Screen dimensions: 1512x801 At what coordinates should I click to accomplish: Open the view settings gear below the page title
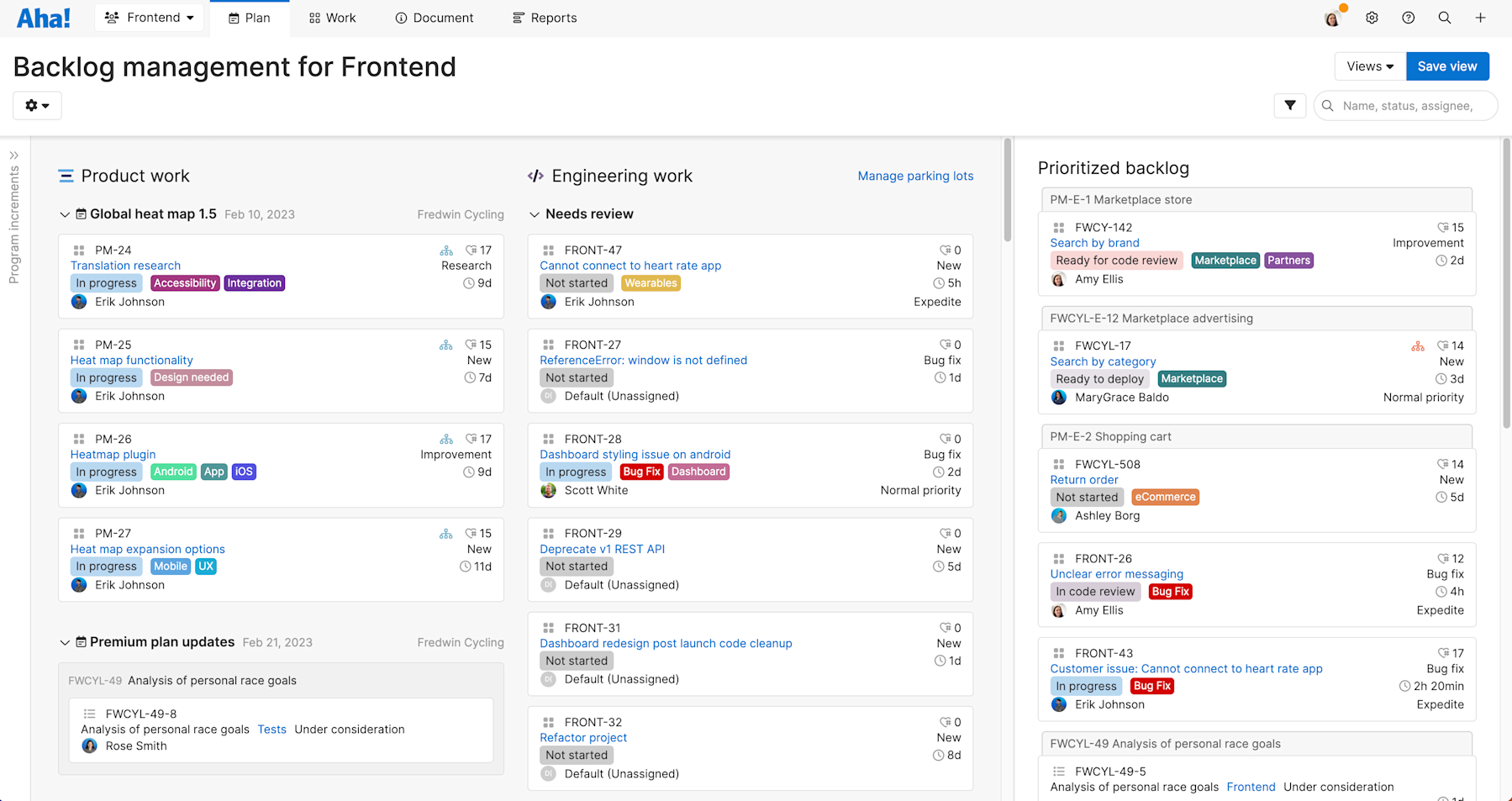[x=36, y=105]
